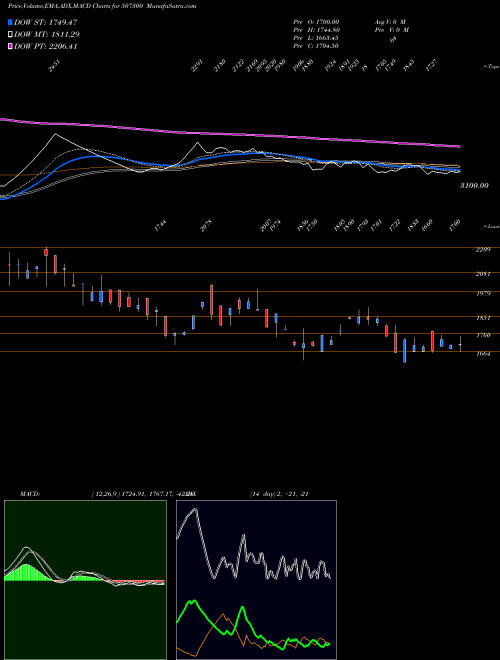Click the 1760 price axis label

coord(483,335)
